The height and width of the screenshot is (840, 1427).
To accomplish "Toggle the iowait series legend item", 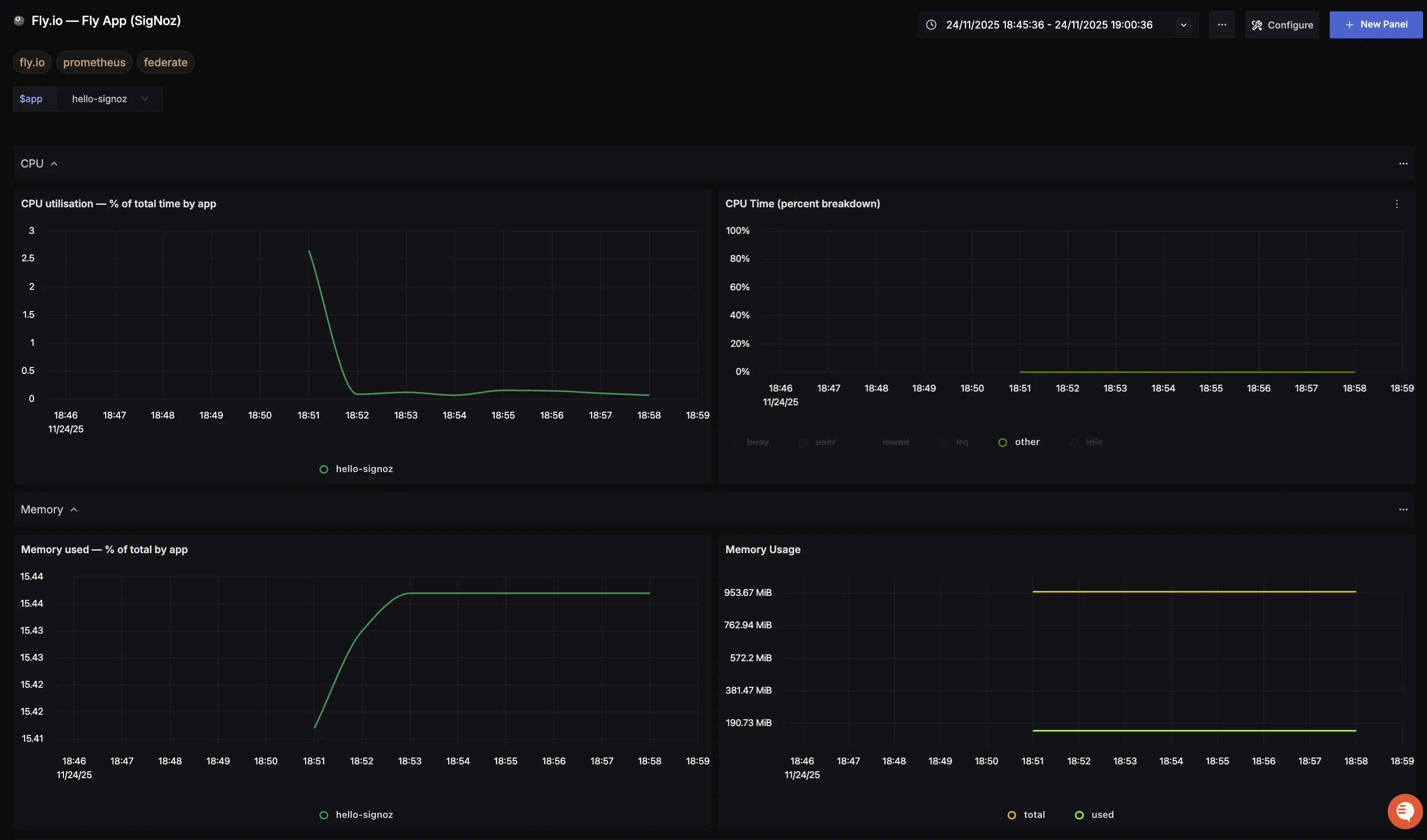I will [889, 442].
